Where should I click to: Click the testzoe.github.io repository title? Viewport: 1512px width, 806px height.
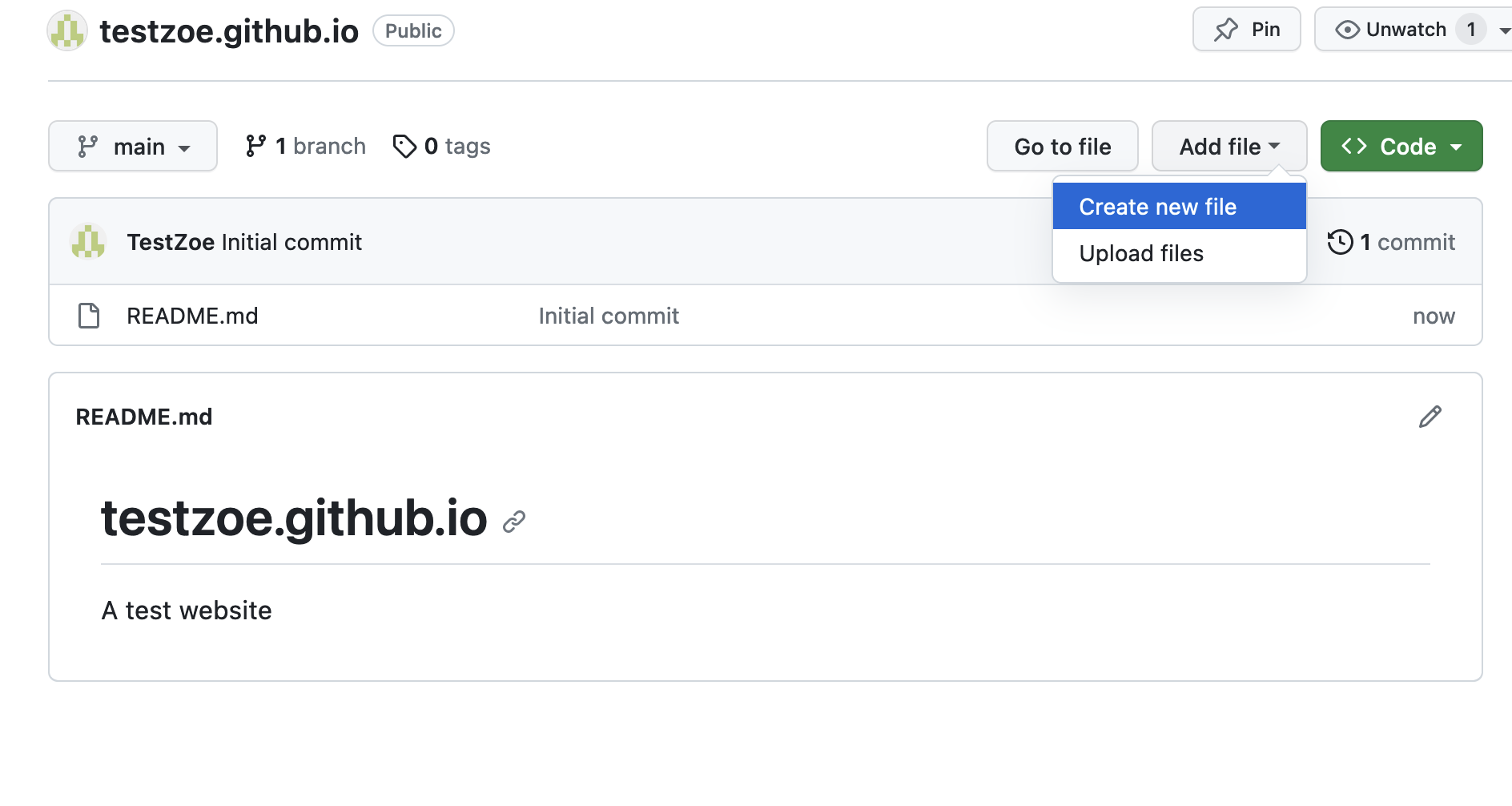[x=229, y=31]
